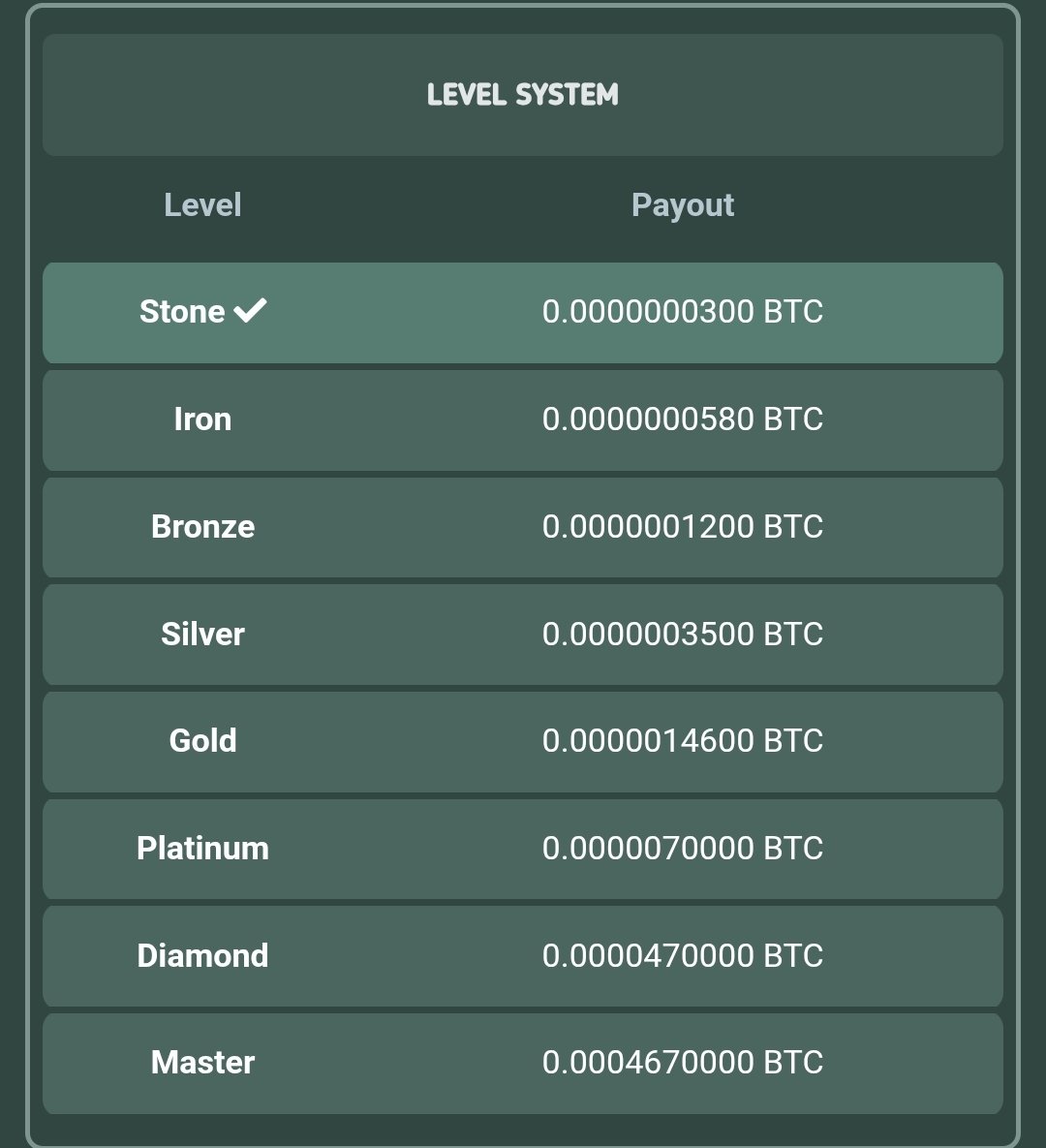Select the Diamond level row
Screen dimensions: 1046x1148
(523, 956)
